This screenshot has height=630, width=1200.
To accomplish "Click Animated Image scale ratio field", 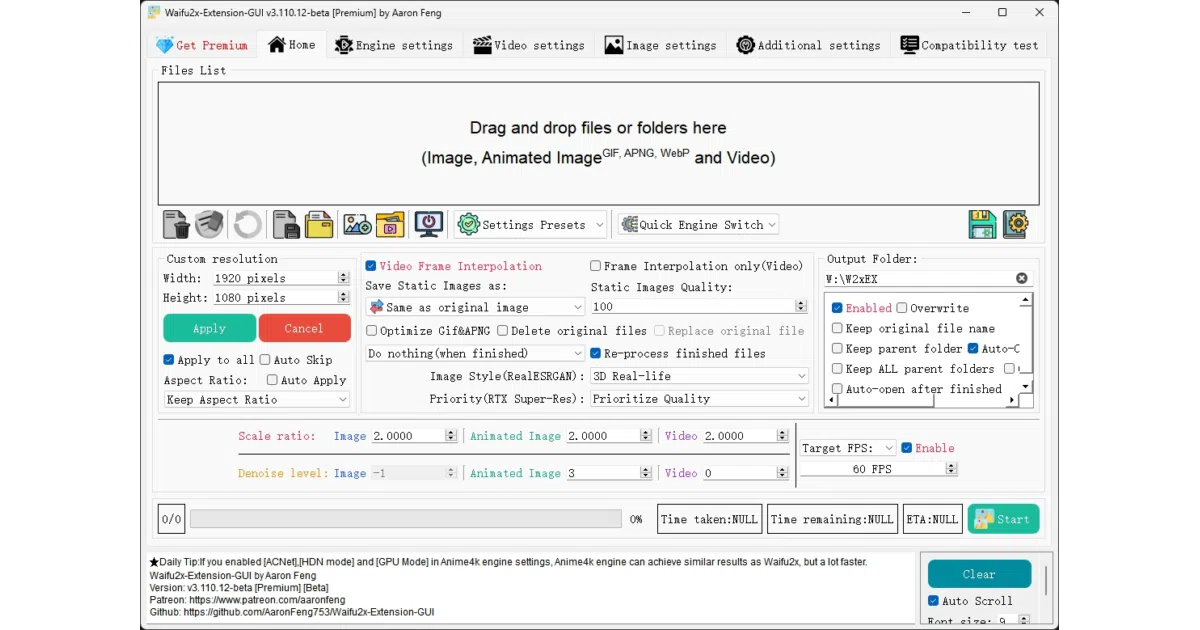I will (x=609, y=436).
